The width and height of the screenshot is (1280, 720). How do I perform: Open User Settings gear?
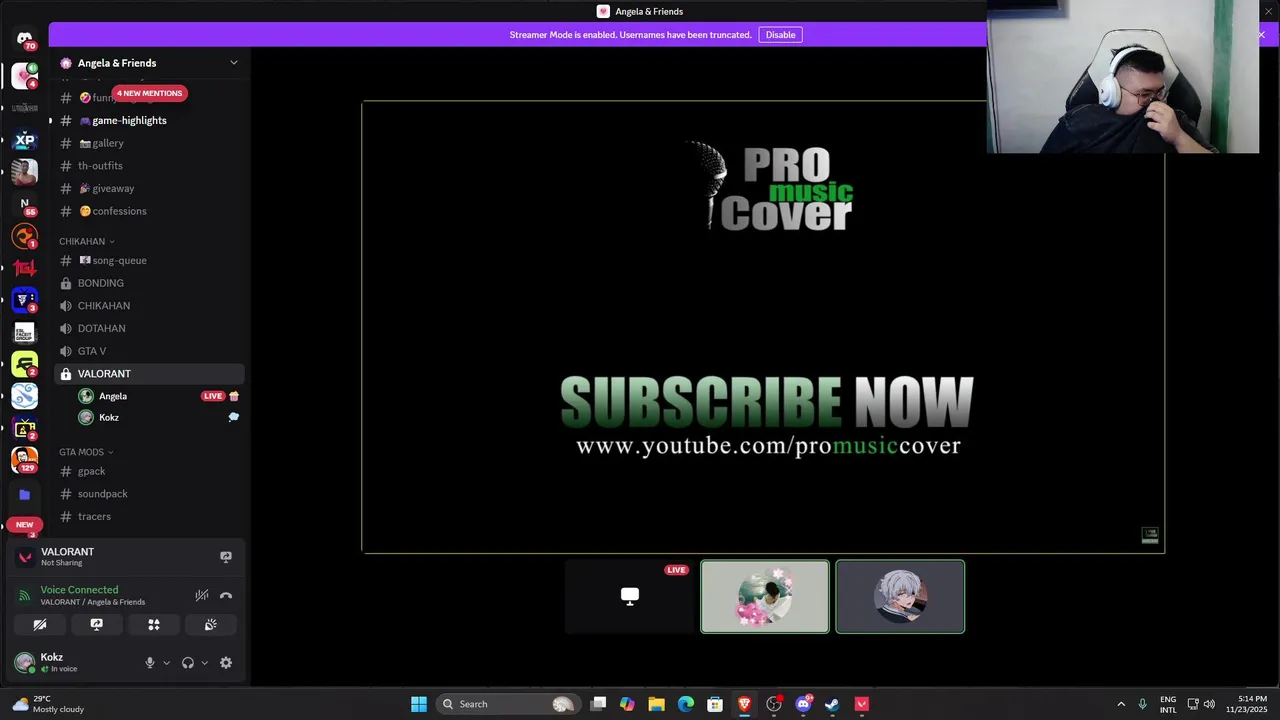coord(226,662)
